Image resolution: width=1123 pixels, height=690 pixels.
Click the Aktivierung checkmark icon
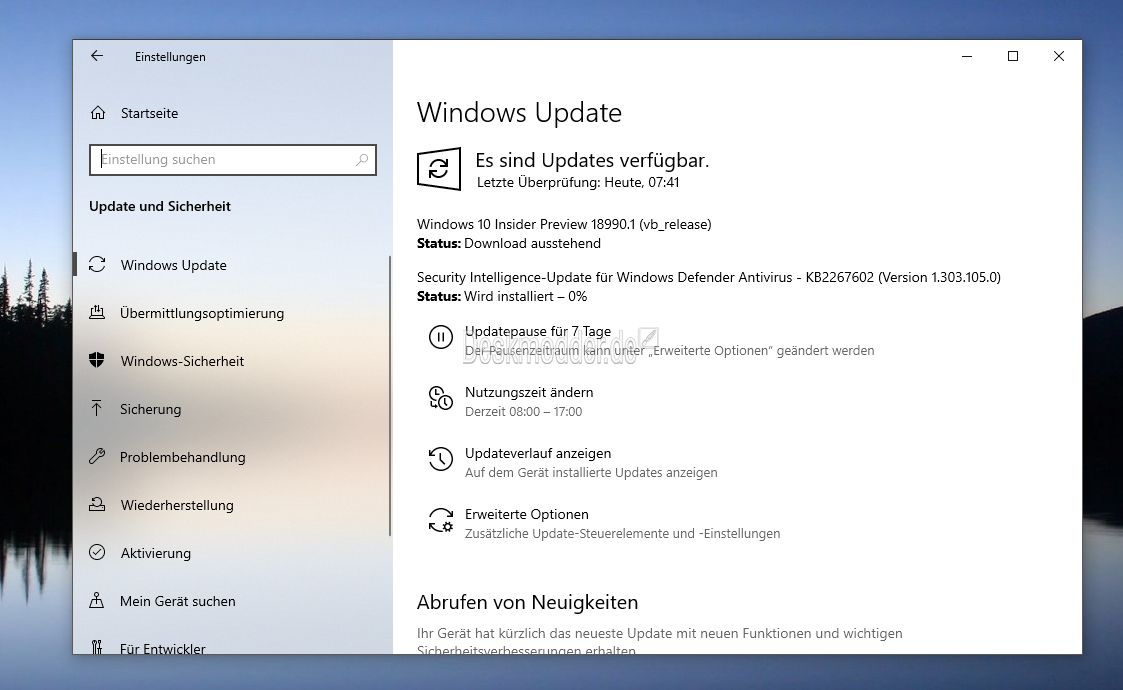pos(97,552)
